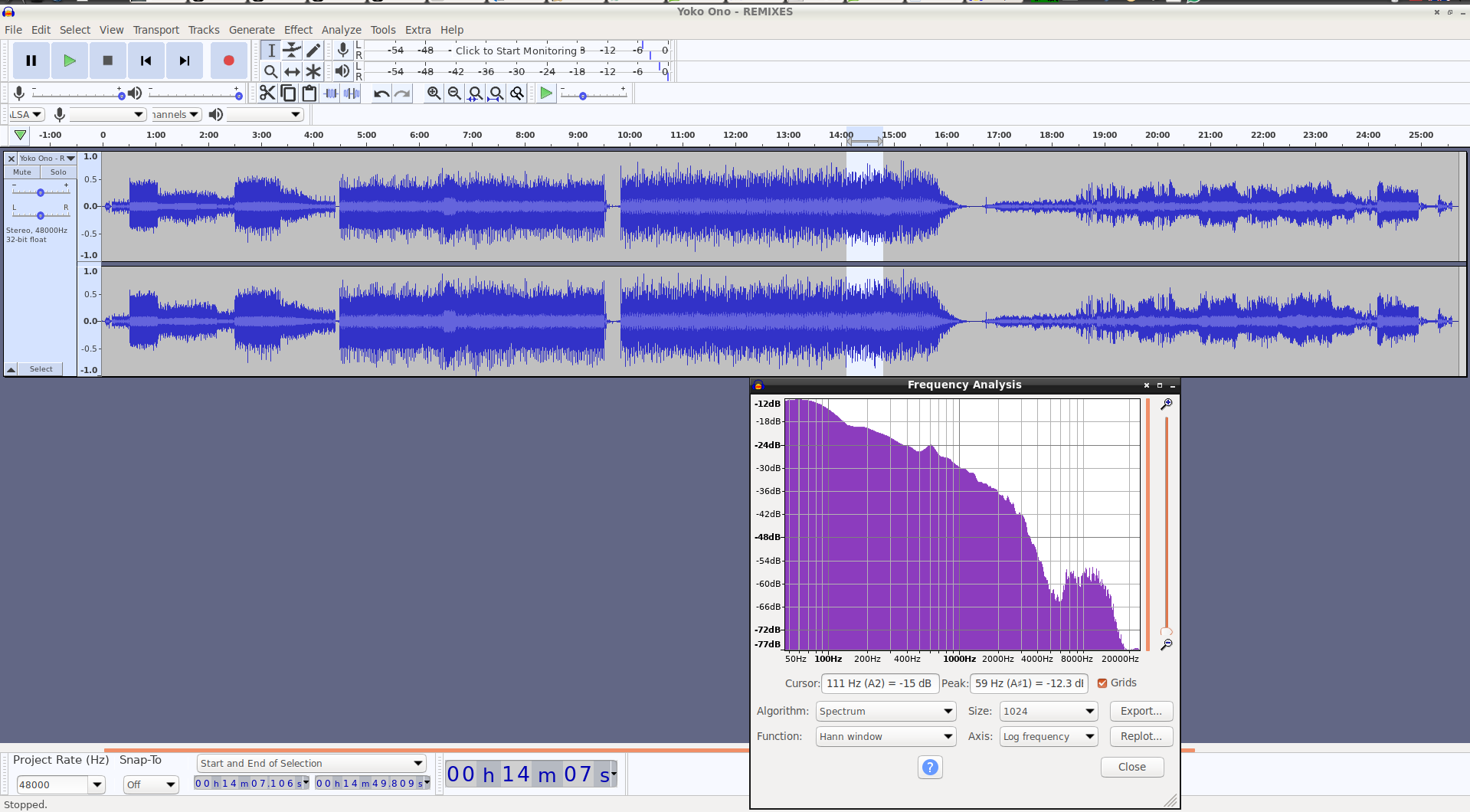Screen dimensions: 1470x812
Task: Open the Analyze menu
Action: 341,30
